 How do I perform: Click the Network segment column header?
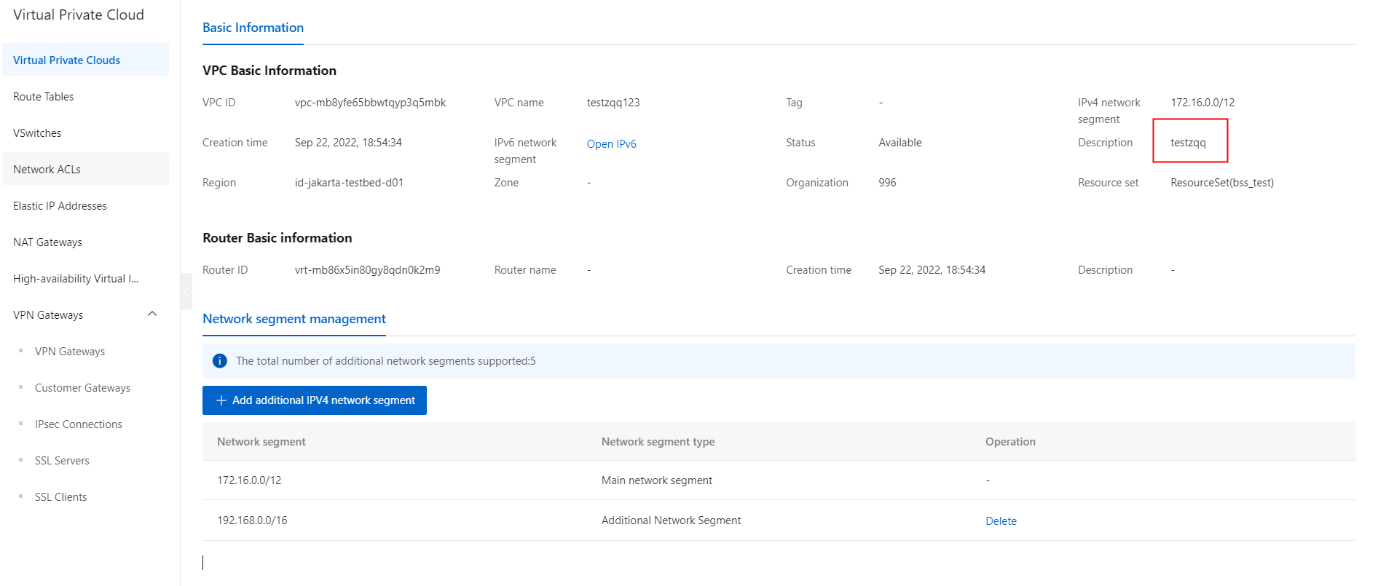[262, 441]
